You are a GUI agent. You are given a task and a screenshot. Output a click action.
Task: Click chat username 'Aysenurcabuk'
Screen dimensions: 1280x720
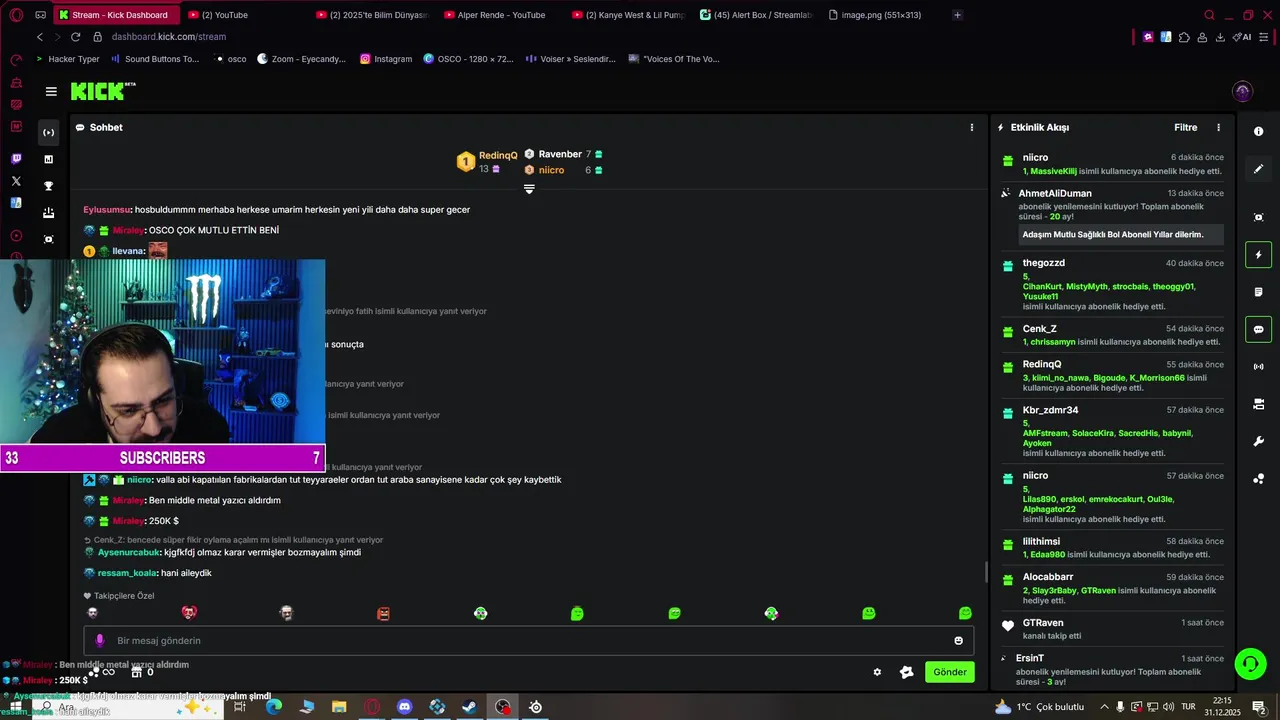tap(129, 552)
